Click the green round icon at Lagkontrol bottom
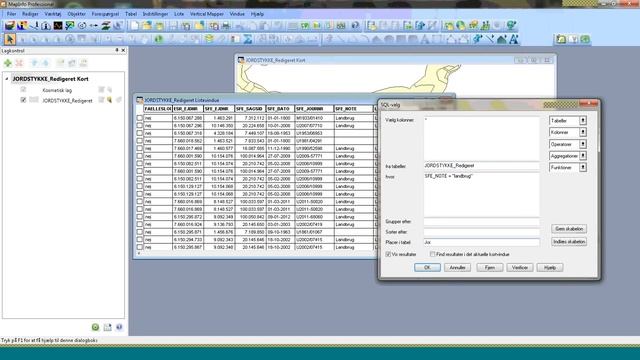 click(x=95, y=327)
